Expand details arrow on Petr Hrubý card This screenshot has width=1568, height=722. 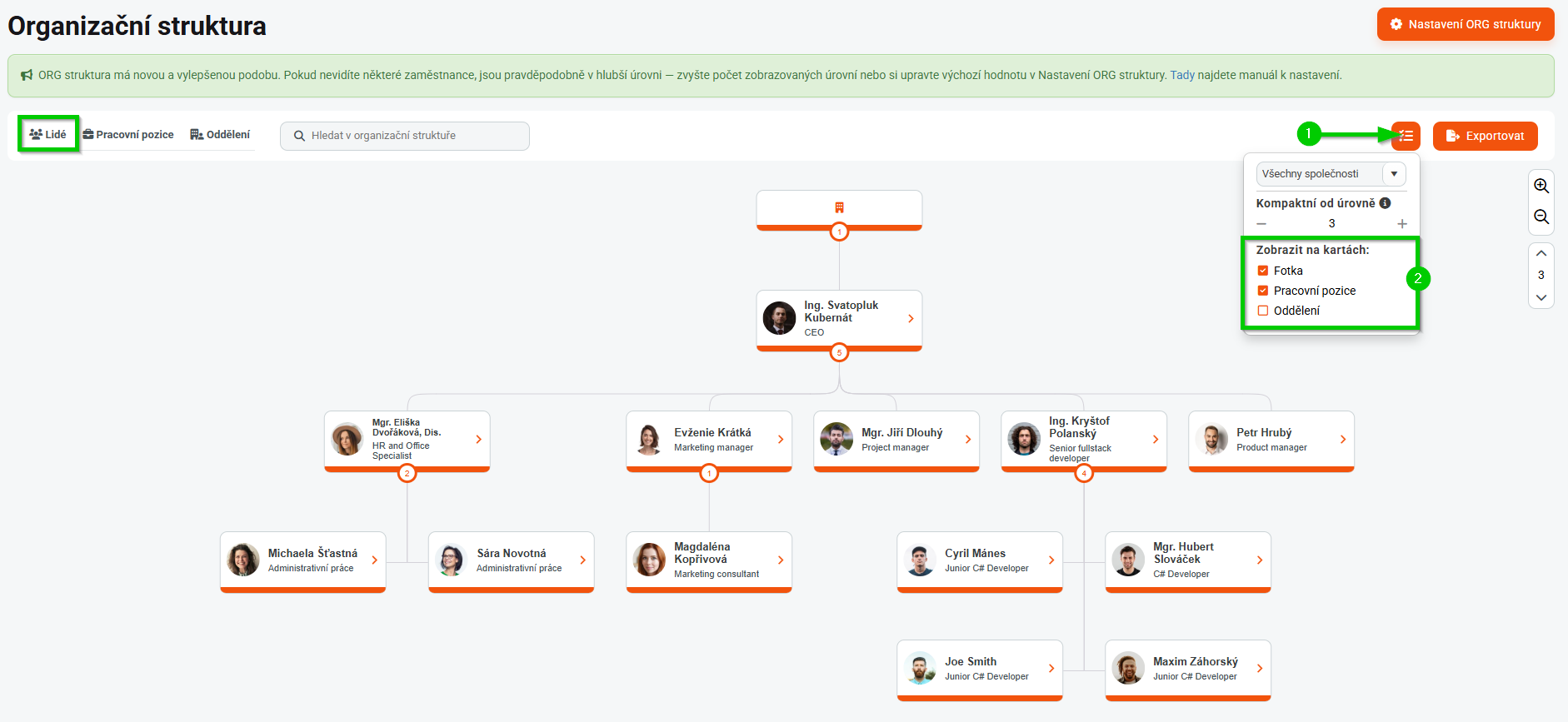1343,440
